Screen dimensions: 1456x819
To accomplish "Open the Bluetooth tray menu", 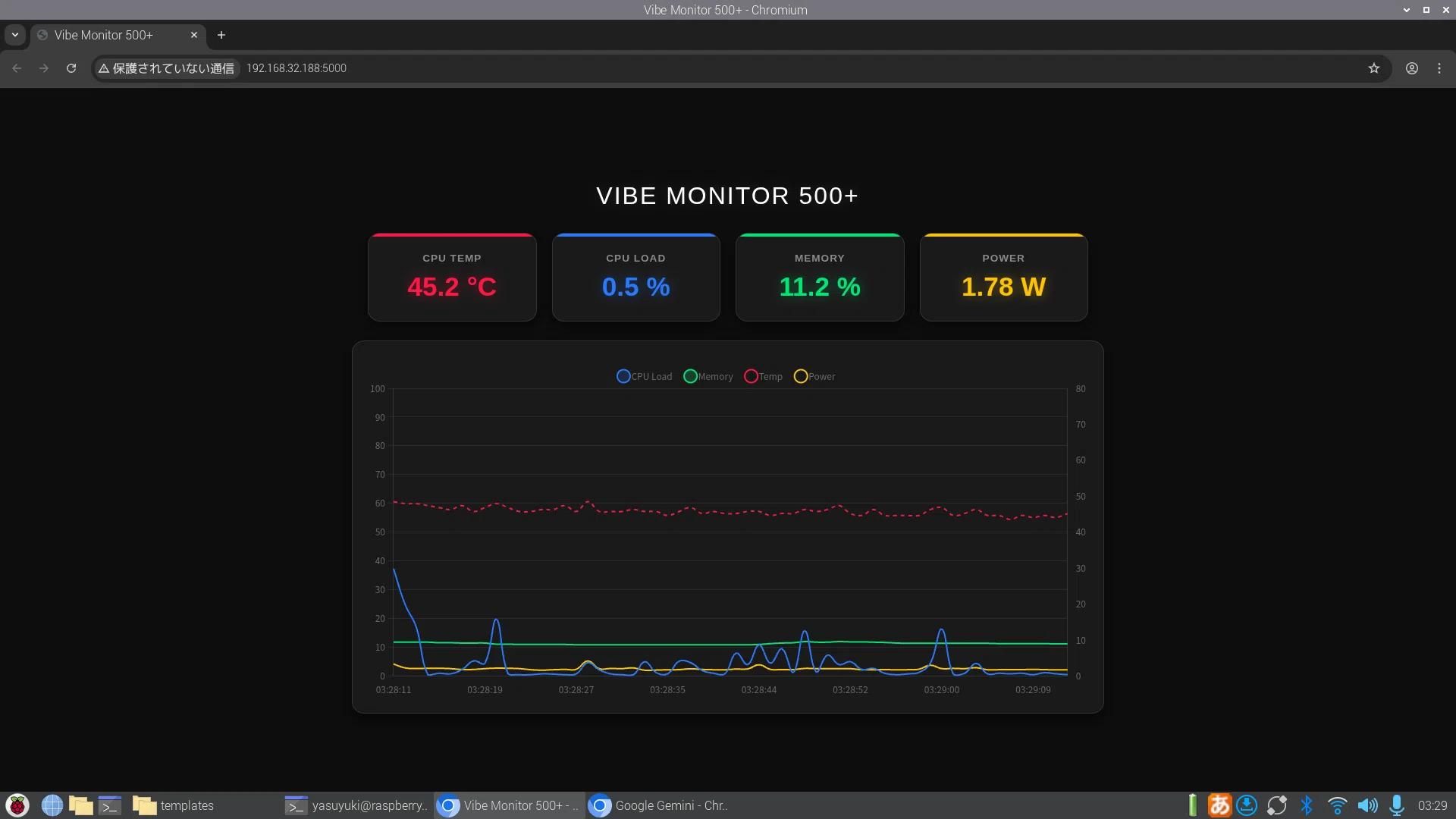I will [x=1307, y=805].
